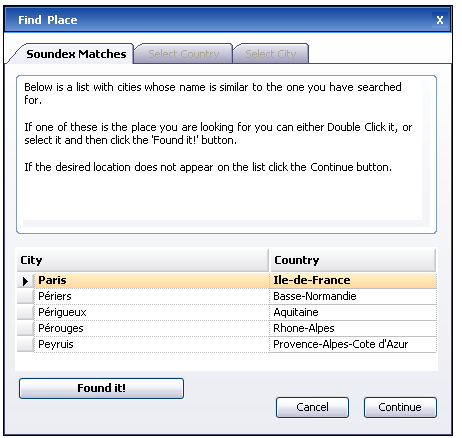Click the Found it! button
The image size is (462, 438).
(101, 388)
